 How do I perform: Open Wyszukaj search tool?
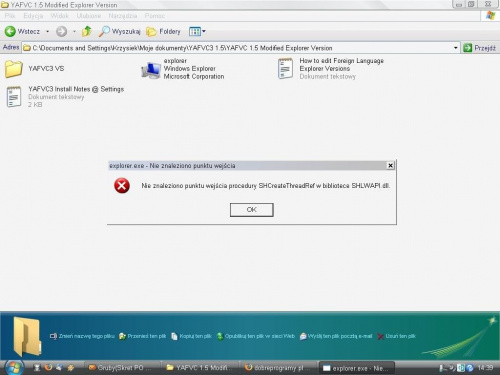(119, 31)
